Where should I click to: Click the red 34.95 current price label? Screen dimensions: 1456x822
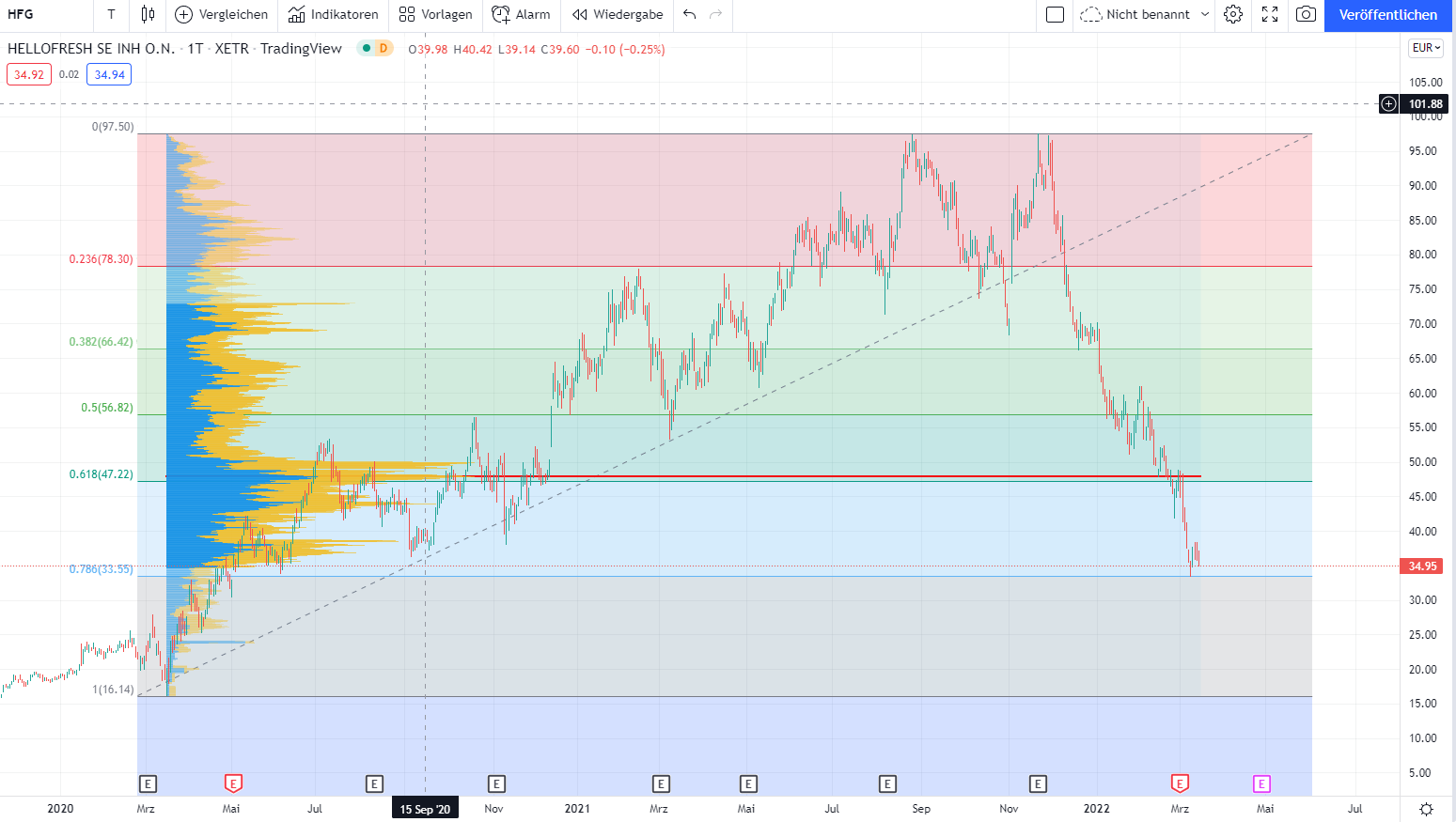tap(1422, 566)
